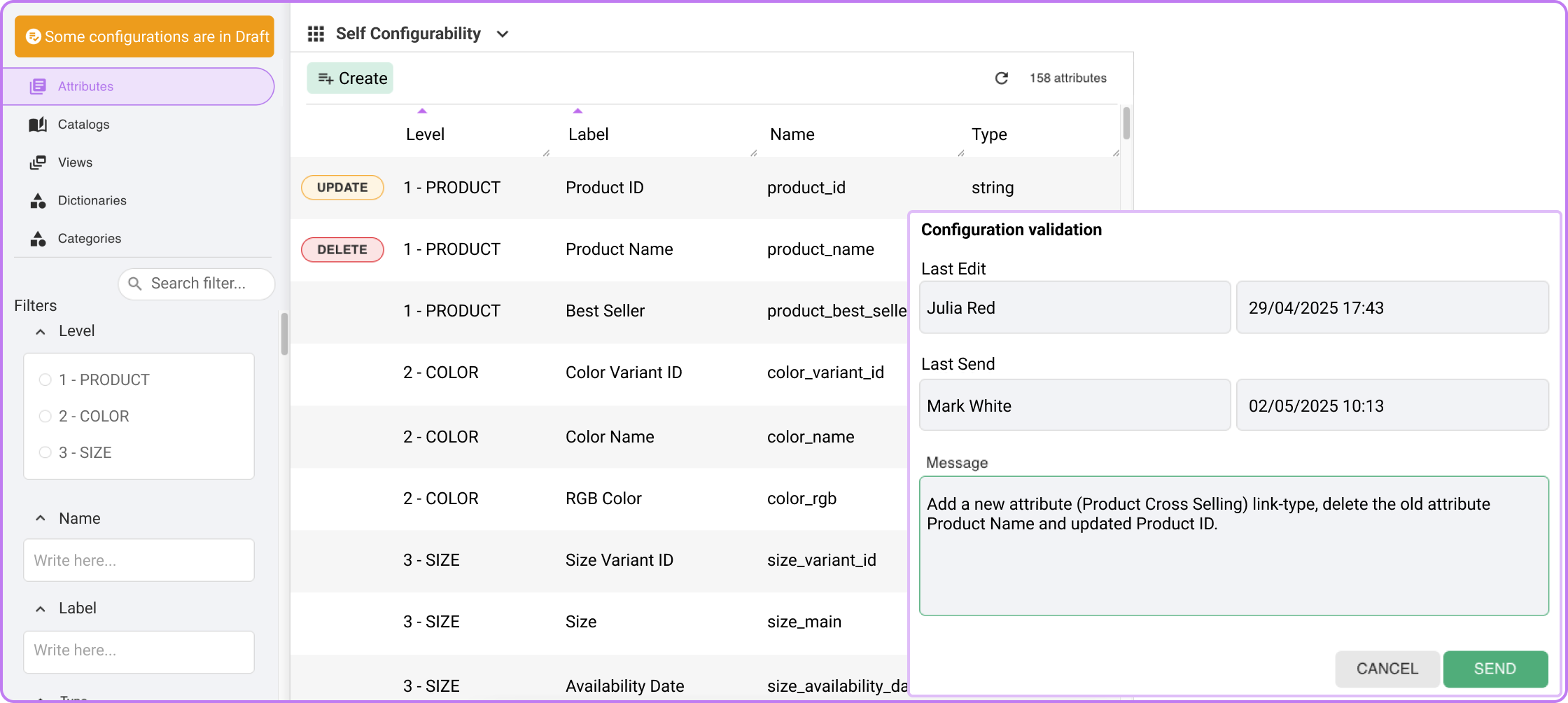Click the Last Edit user field Julia Red
This screenshot has width=1568, height=703.
[1074, 307]
